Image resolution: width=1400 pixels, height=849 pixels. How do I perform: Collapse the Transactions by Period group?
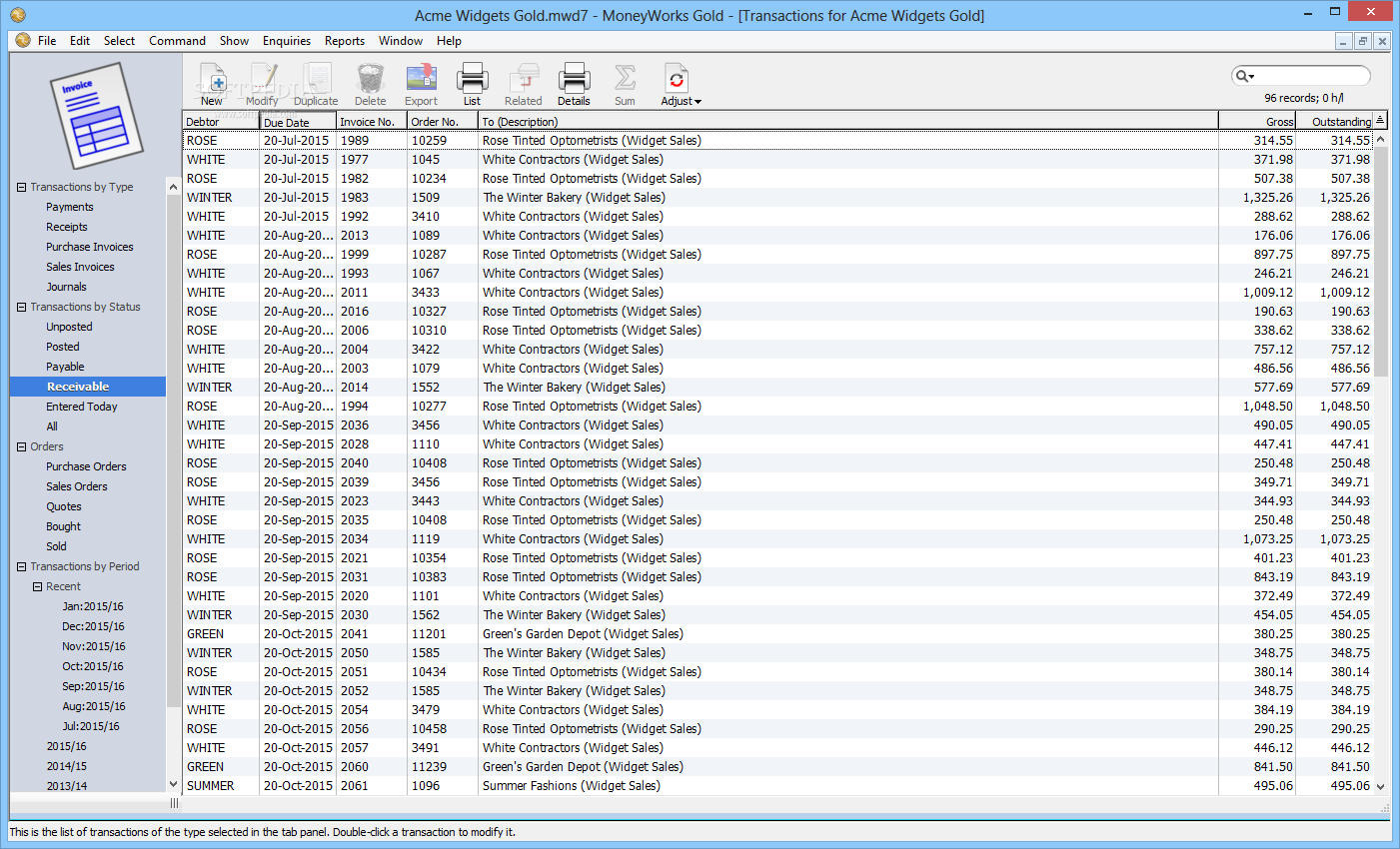[21, 566]
